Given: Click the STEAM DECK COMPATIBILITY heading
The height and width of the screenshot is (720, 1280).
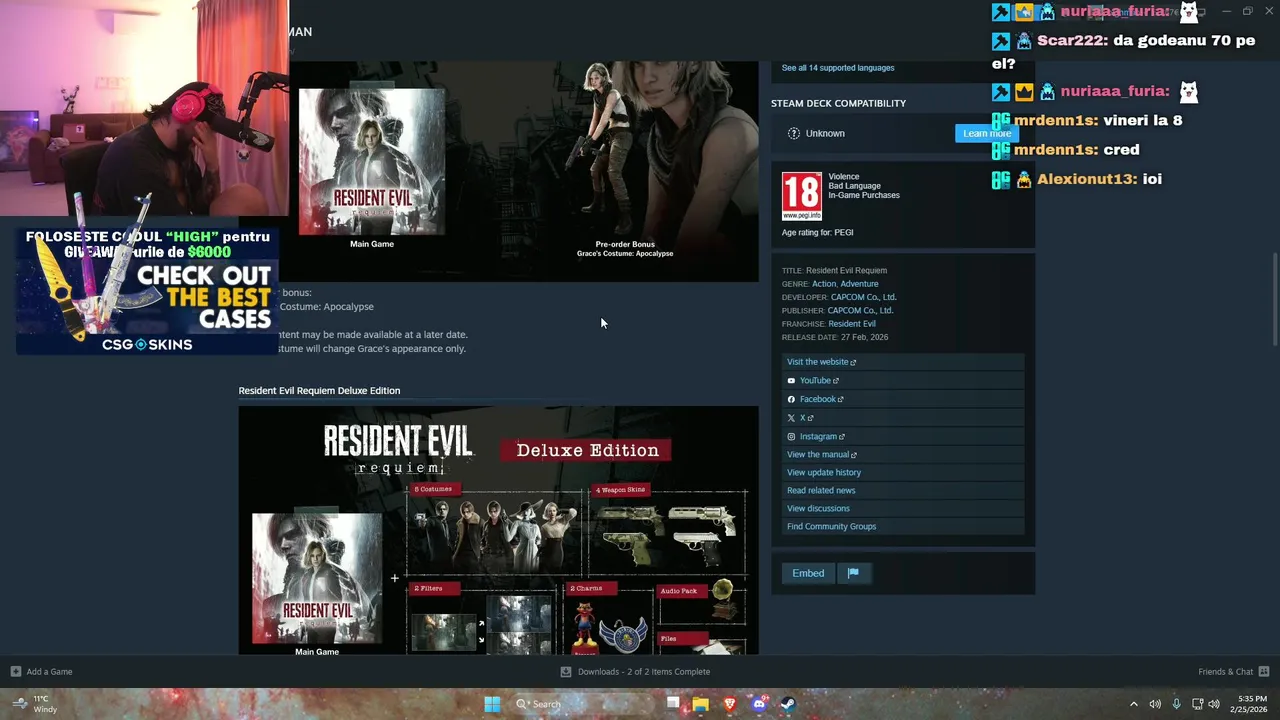Looking at the screenshot, I should tap(838, 104).
